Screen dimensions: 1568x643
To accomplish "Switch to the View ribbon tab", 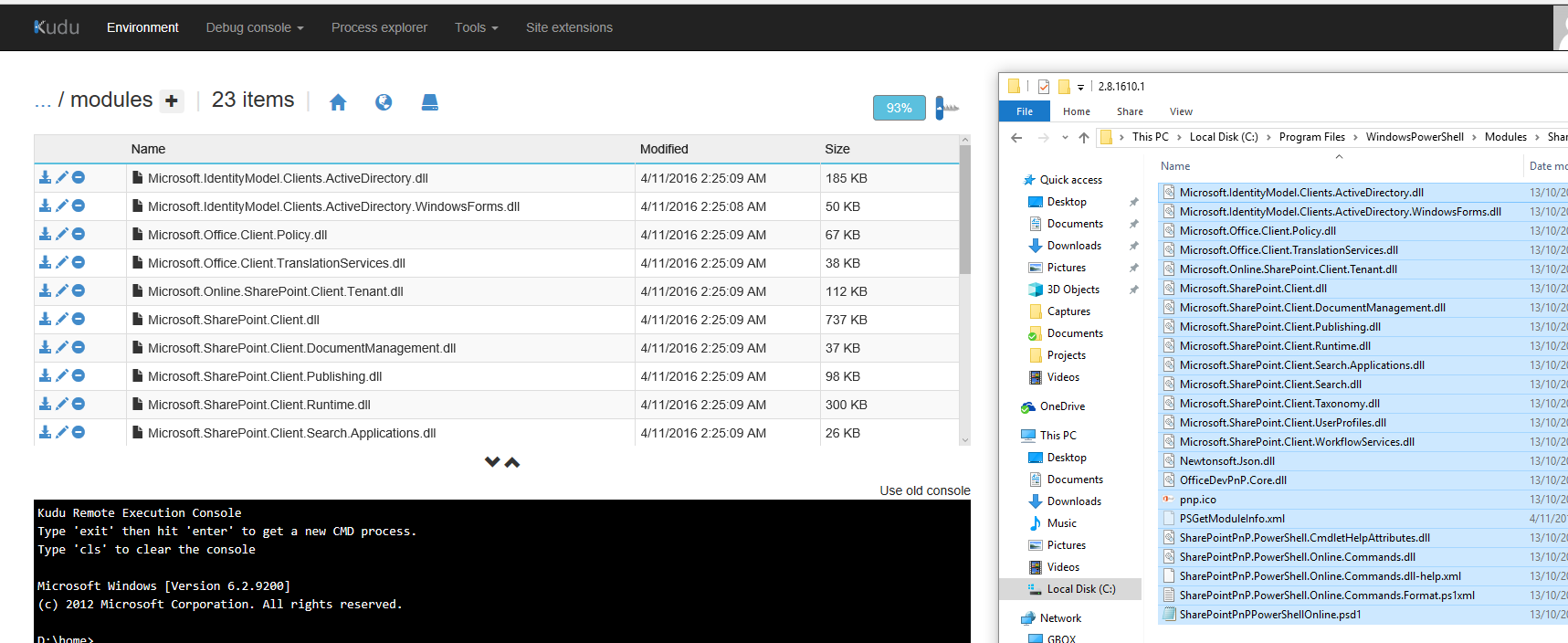I will coord(1181,111).
